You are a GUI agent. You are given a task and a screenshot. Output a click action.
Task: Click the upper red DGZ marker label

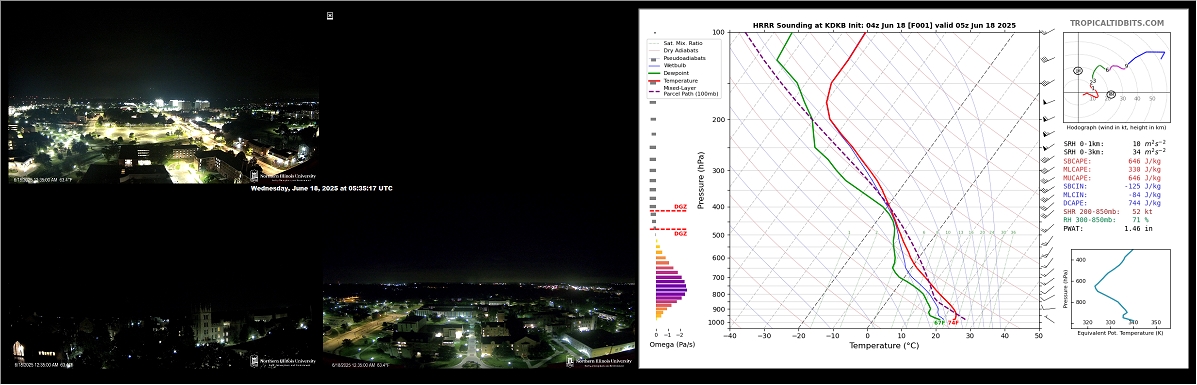[x=680, y=207]
